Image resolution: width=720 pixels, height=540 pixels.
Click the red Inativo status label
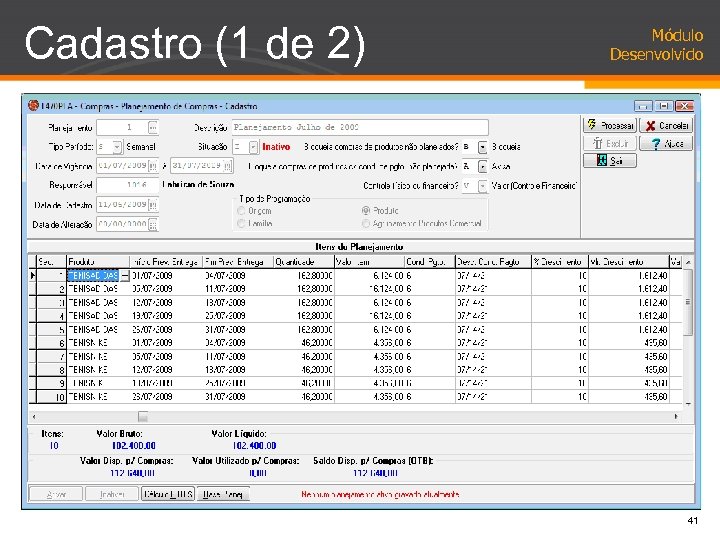pos(276,147)
